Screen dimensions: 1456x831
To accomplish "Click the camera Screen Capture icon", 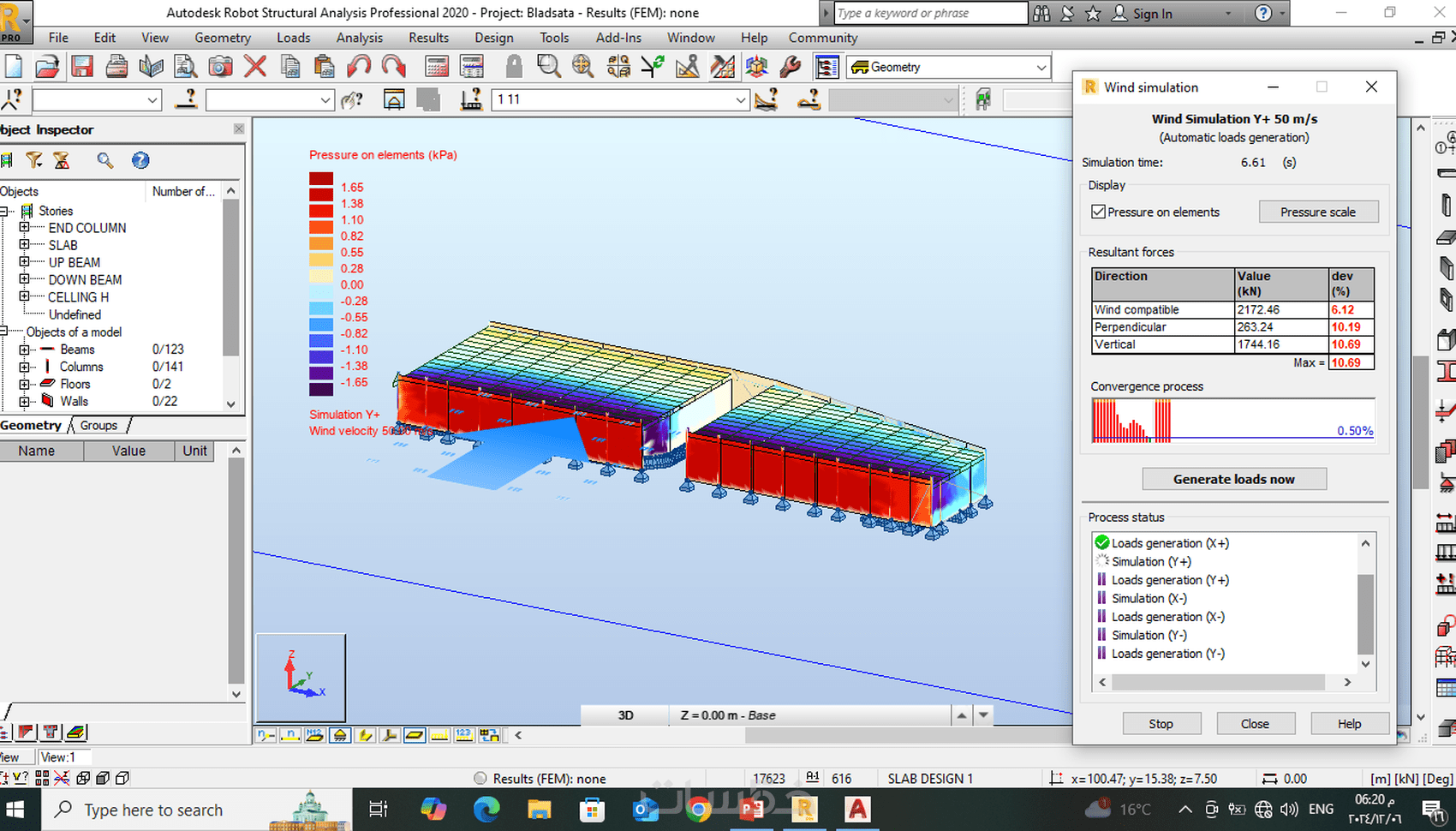I will coord(220,67).
